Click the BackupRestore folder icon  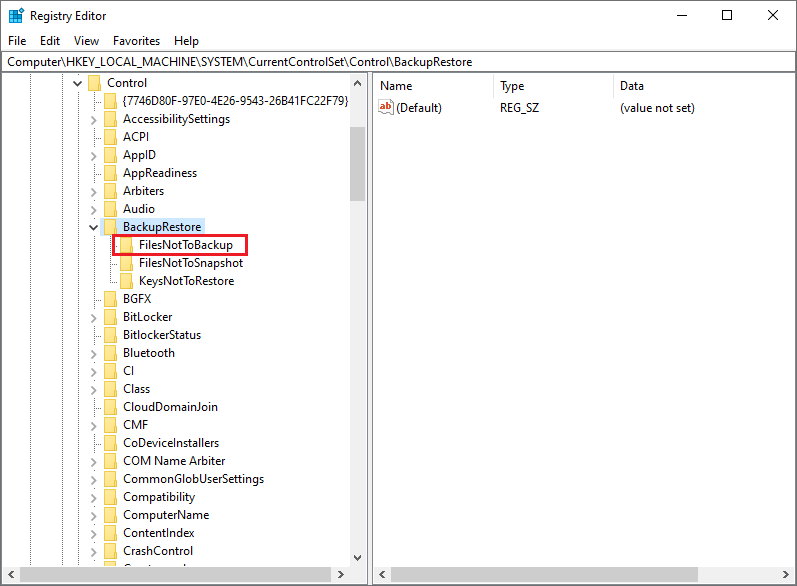pyautogui.click(x=110, y=227)
